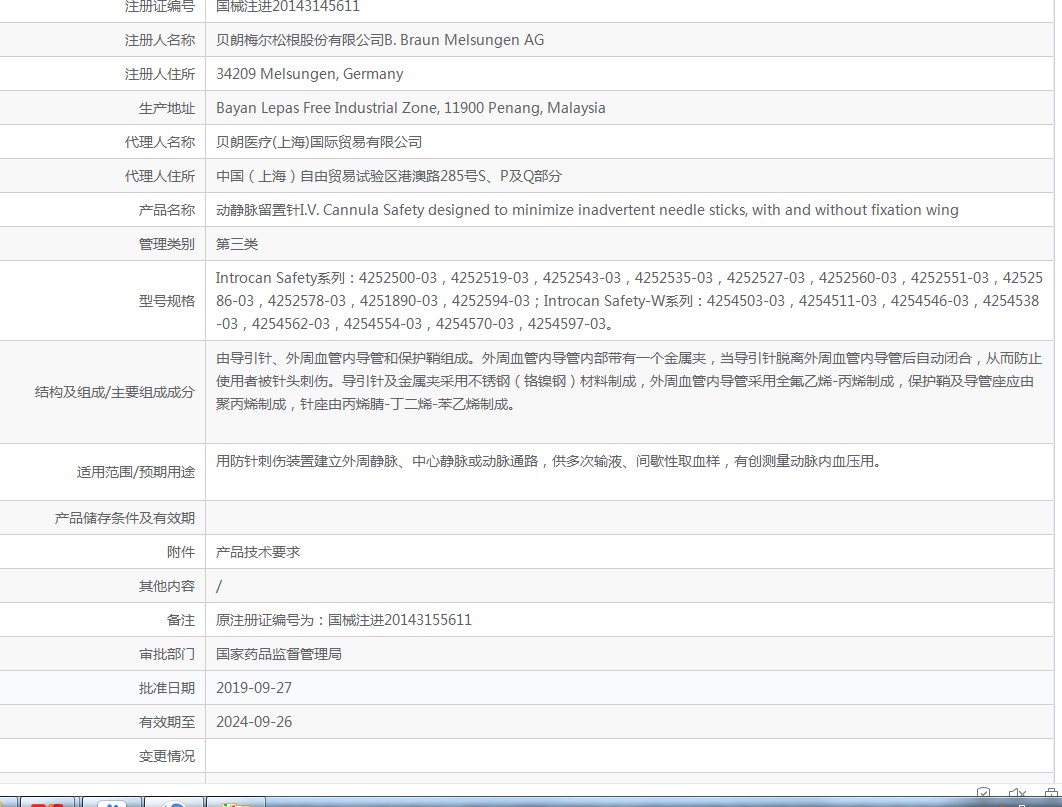Click the 附件 row label
1062x807 pixels.
point(181,552)
